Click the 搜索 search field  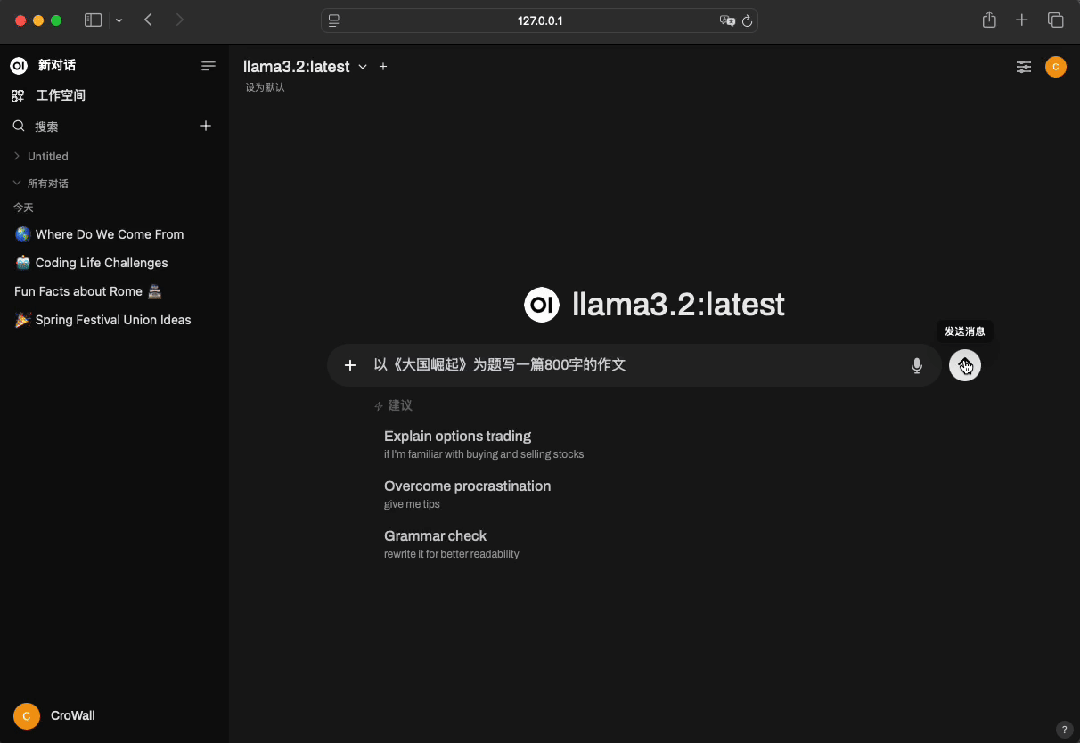click(47, 126)
